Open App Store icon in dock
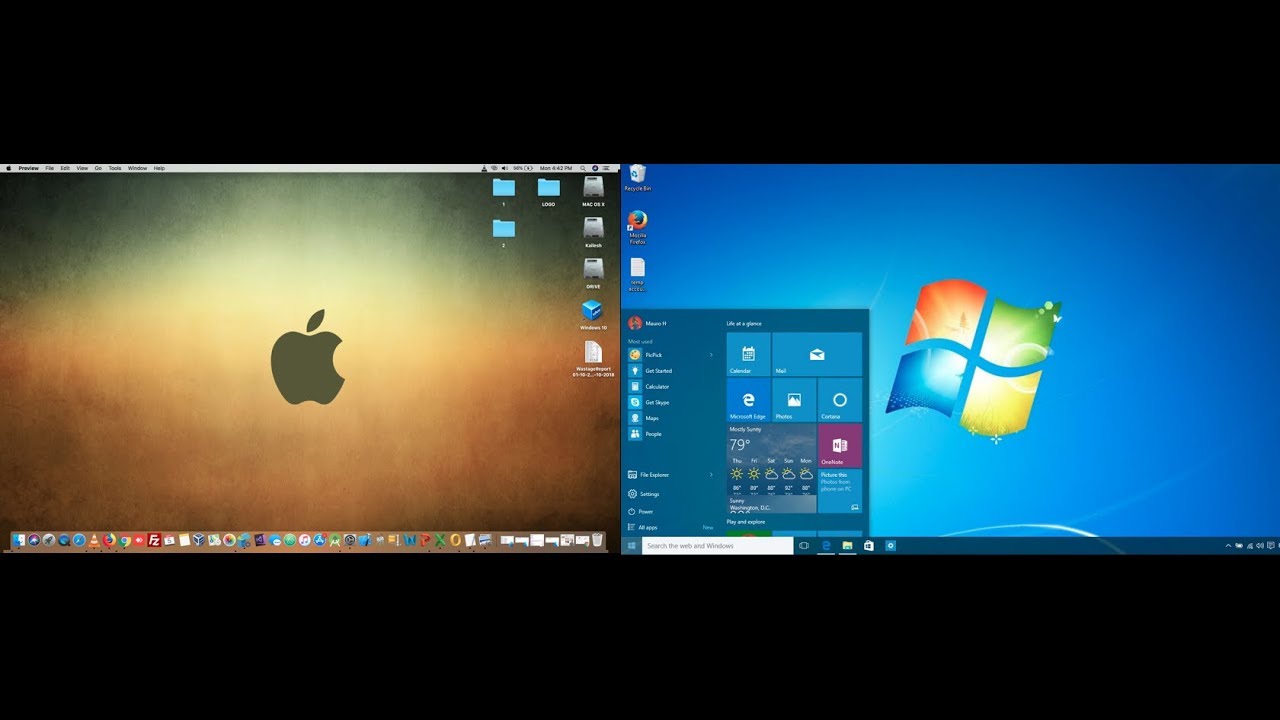The width and height of the screenshot is (1280, 720). (319, 540)
